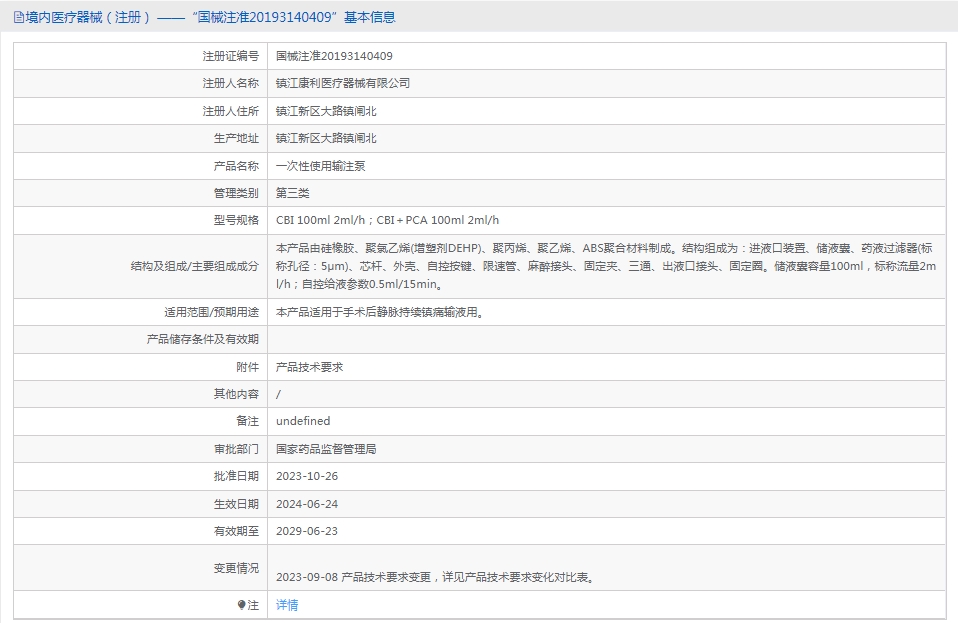Select registration number 国械注准20193140409 in table
Screen dimensions: 958x623
coord(334,56)
